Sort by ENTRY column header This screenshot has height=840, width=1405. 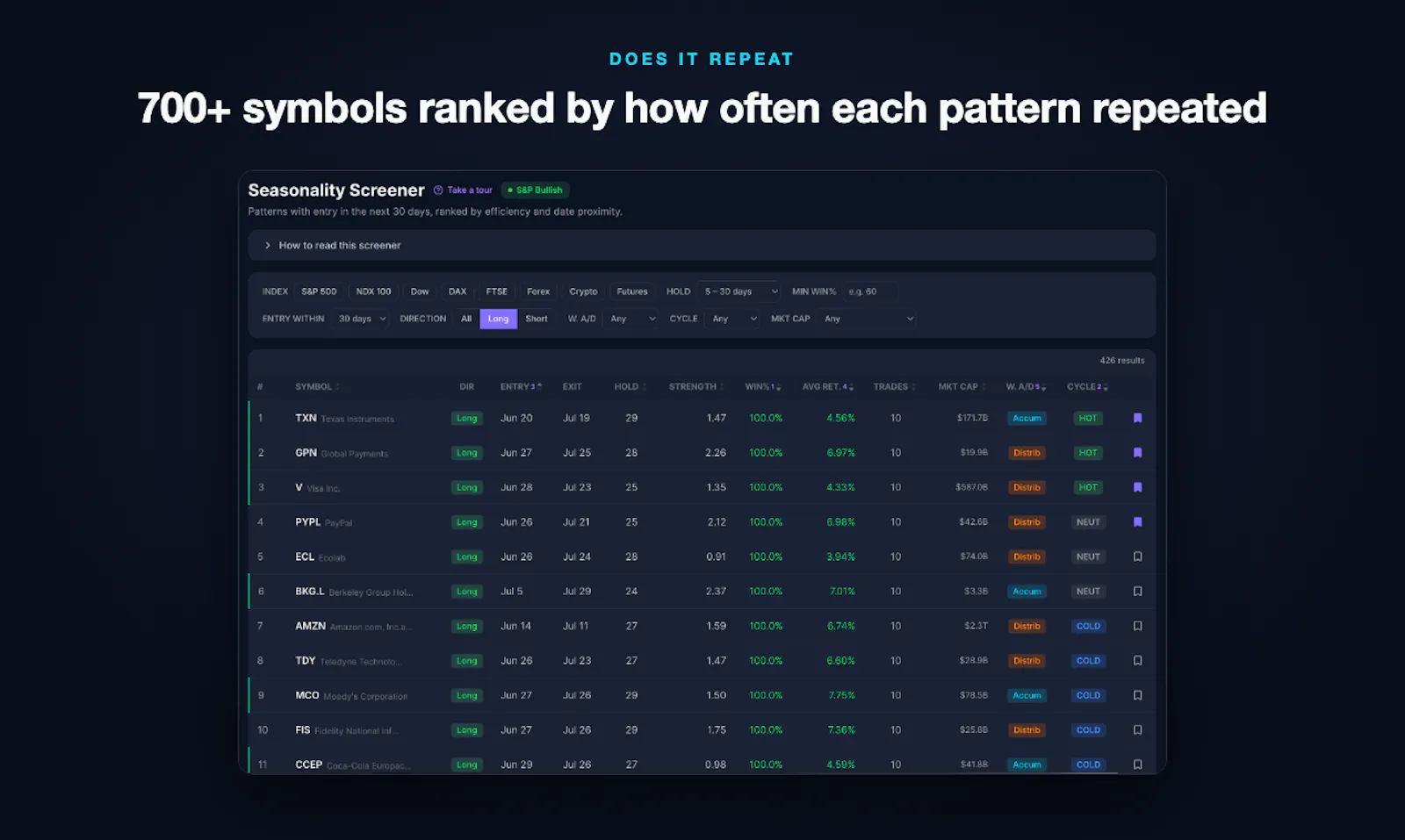pos(521,387)
